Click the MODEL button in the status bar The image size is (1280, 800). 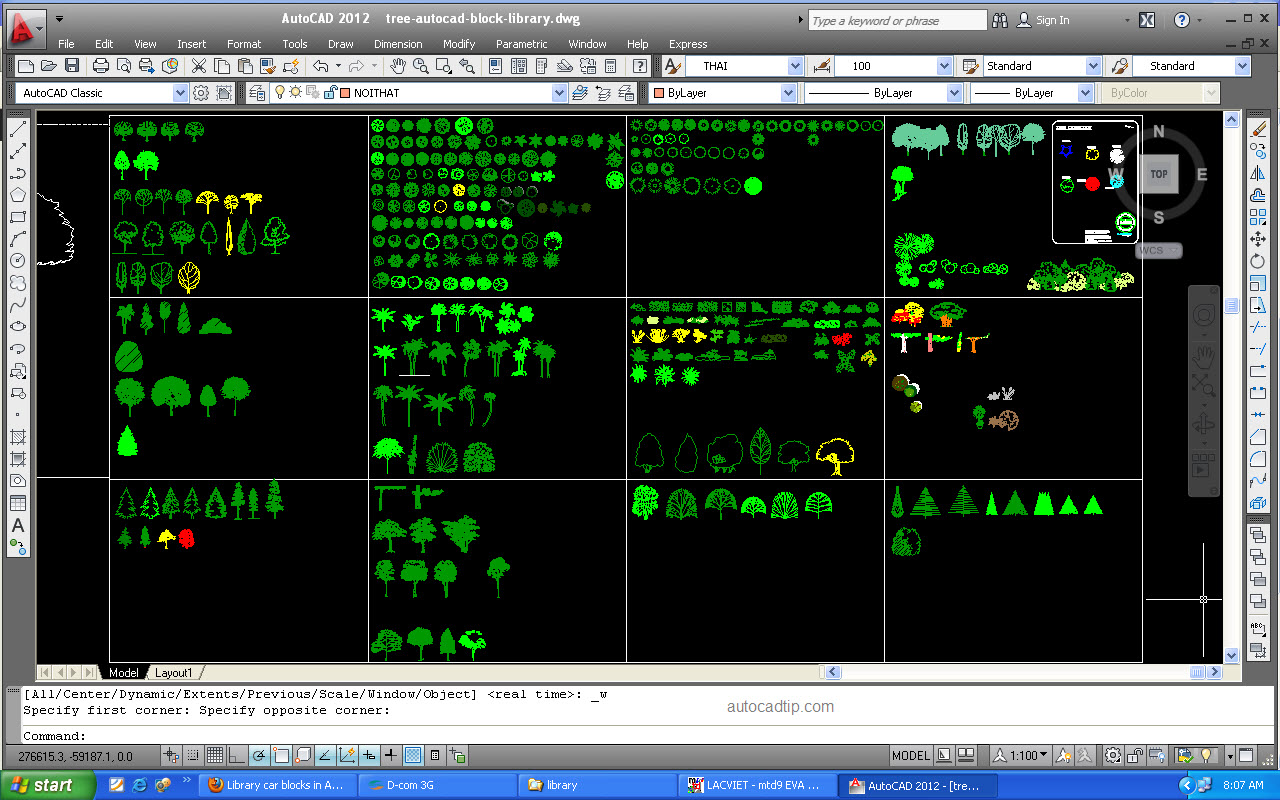pyautogui.click(x=910, y=755)
